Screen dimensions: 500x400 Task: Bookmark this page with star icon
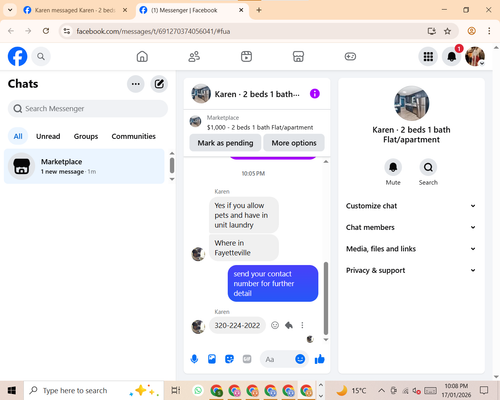click(447, 31)
